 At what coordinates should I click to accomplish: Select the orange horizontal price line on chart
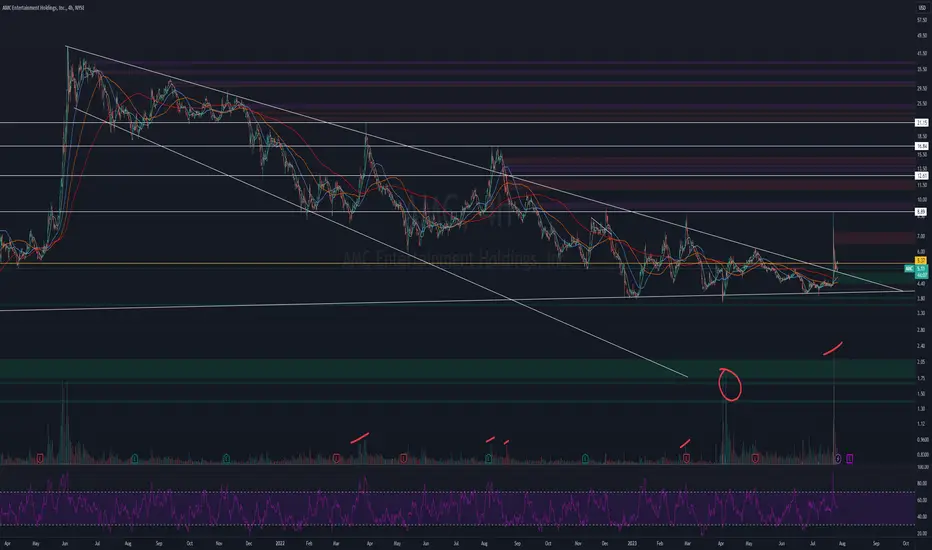pos(456,263)
